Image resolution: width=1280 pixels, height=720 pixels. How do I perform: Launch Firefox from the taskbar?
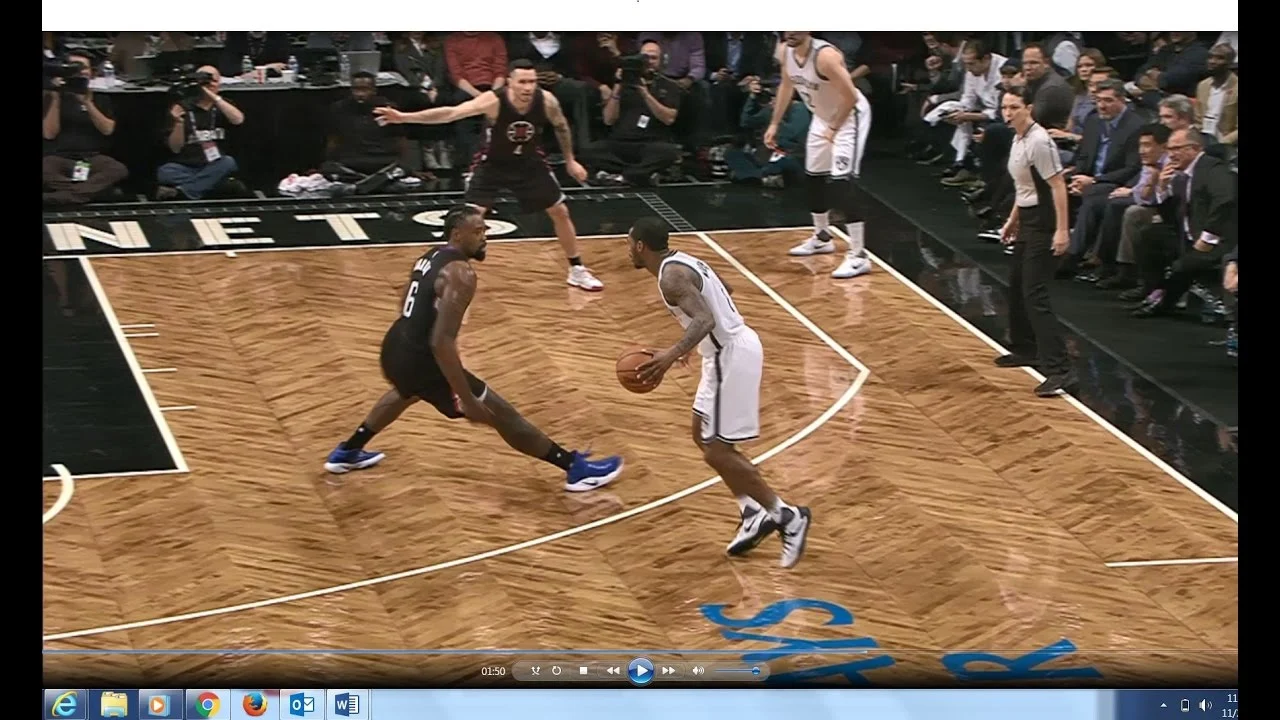point(255,705)
